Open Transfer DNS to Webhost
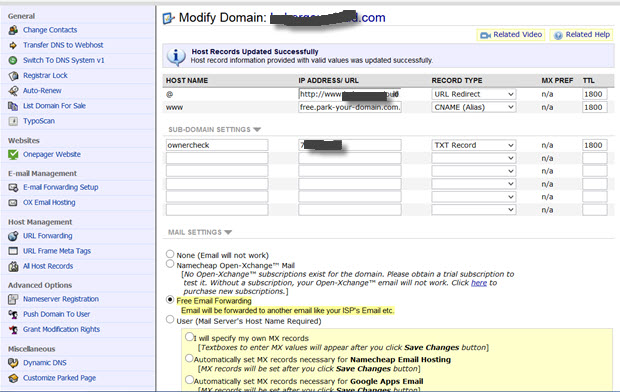Image resolution: width=620 pixels, height=392 pixels. [x=63, y=45]
